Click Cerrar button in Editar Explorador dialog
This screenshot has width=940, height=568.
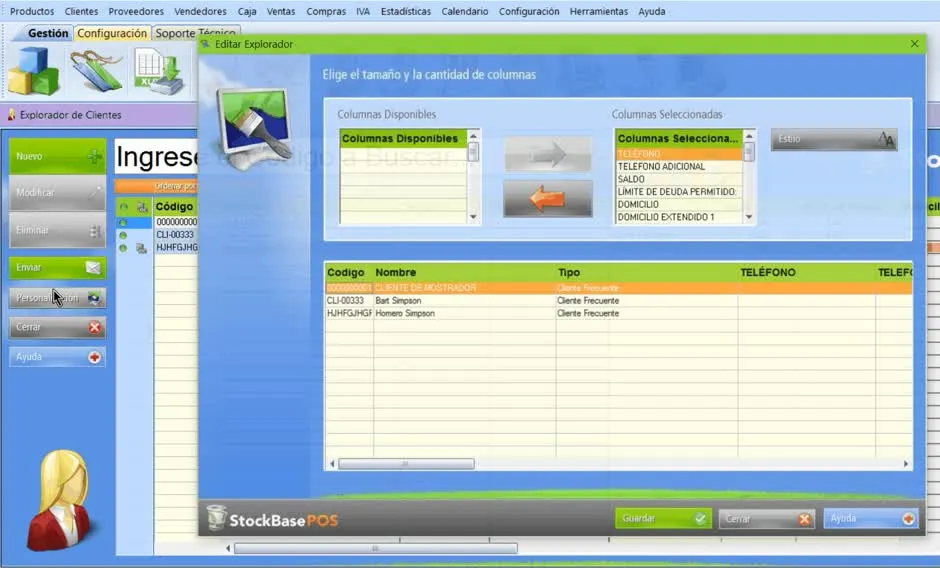coord(767,518)
